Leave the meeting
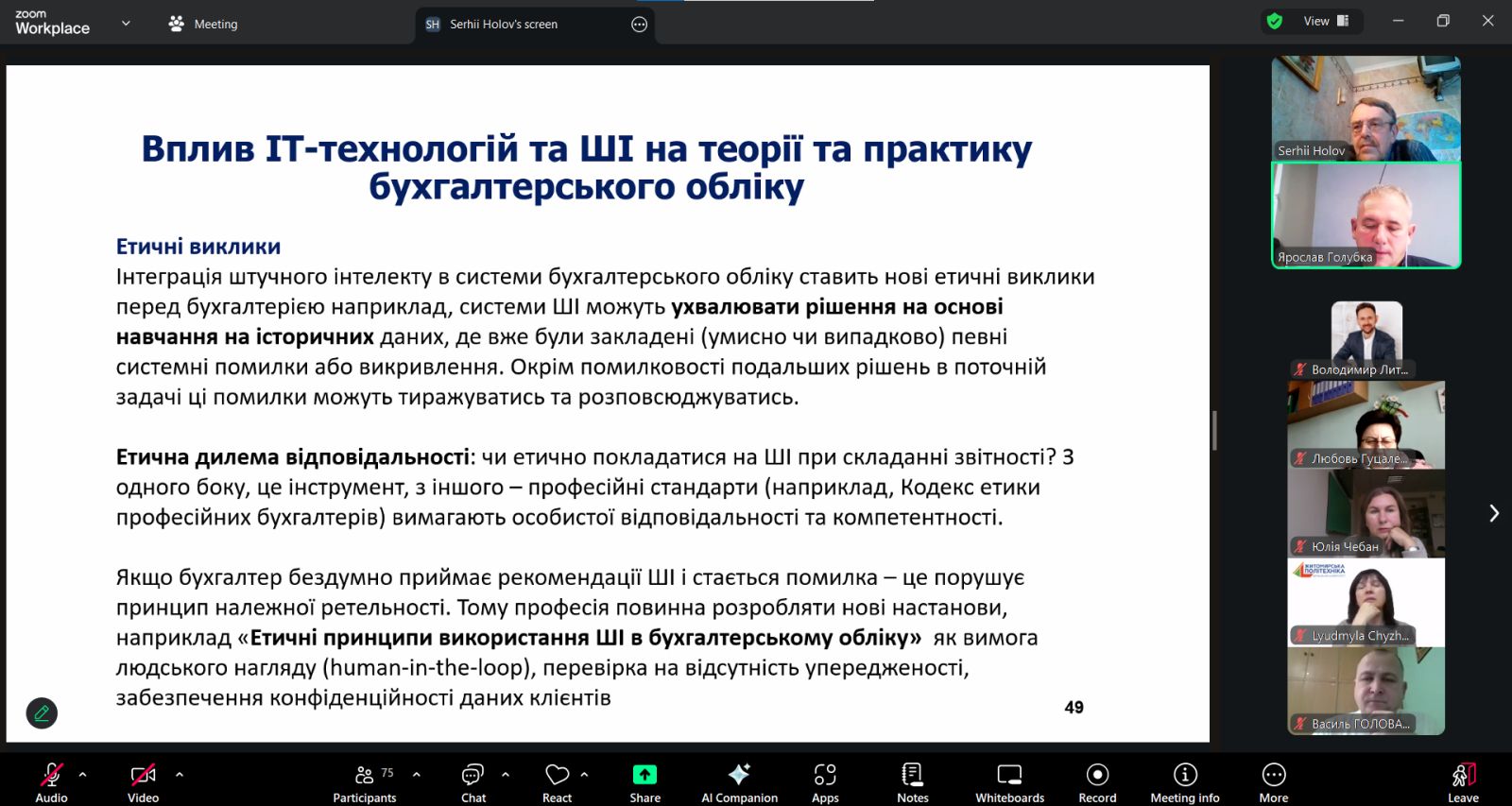1512x806 pixels. (1463, 782)
